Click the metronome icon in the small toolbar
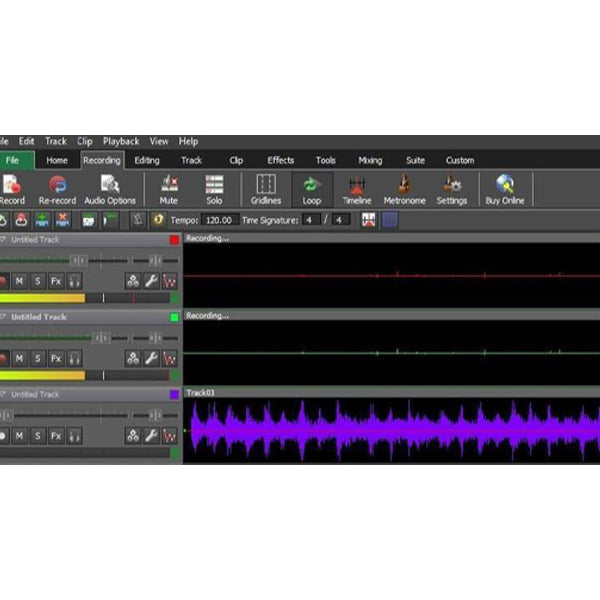 (138, 220)
